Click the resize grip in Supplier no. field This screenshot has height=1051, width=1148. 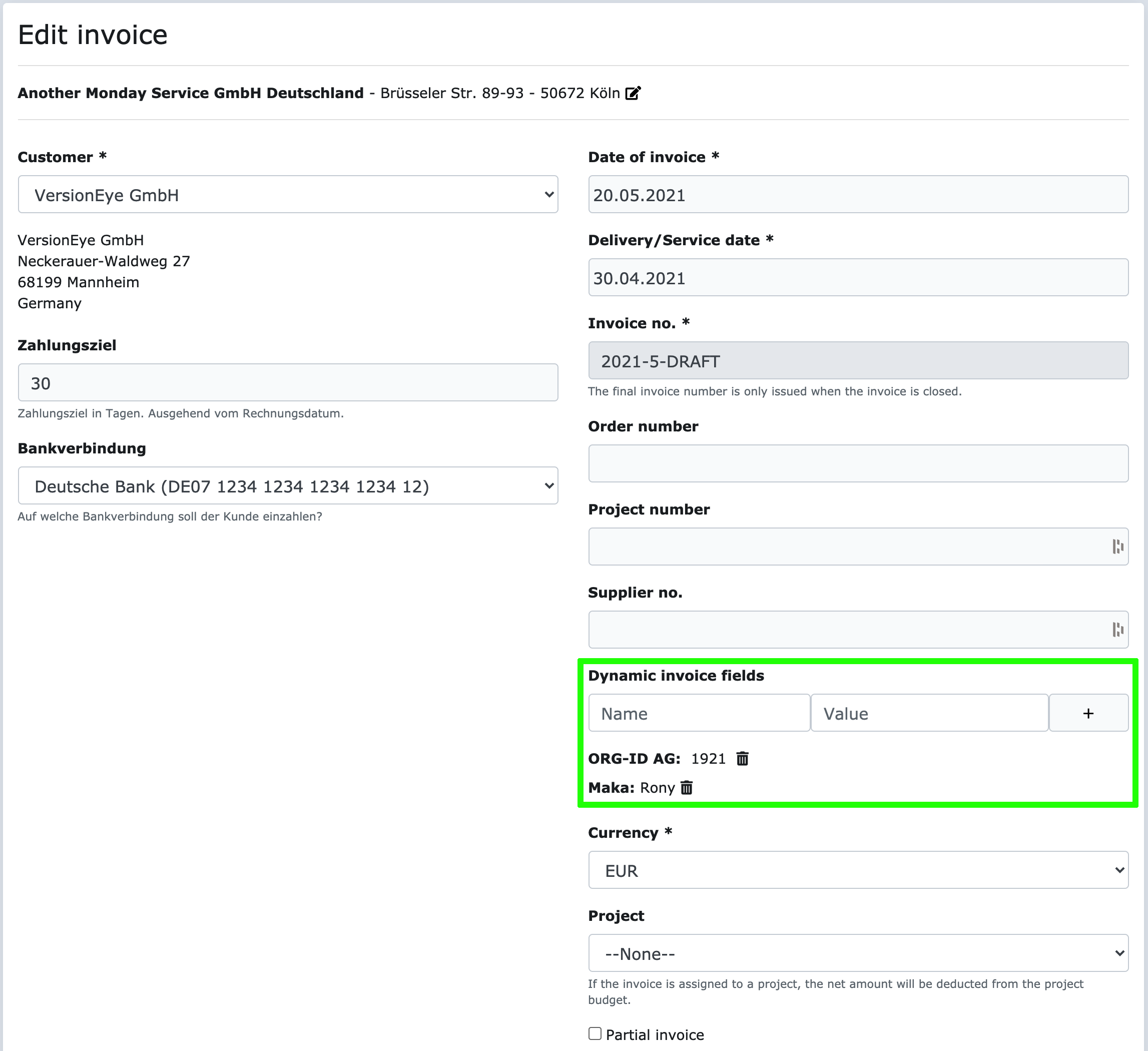tap(1118, 630)
